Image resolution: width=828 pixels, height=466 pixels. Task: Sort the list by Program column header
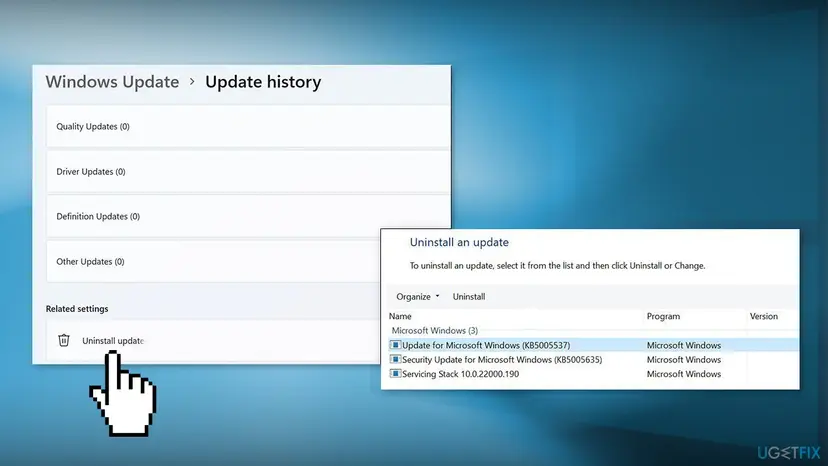click(x=663, y=316)
